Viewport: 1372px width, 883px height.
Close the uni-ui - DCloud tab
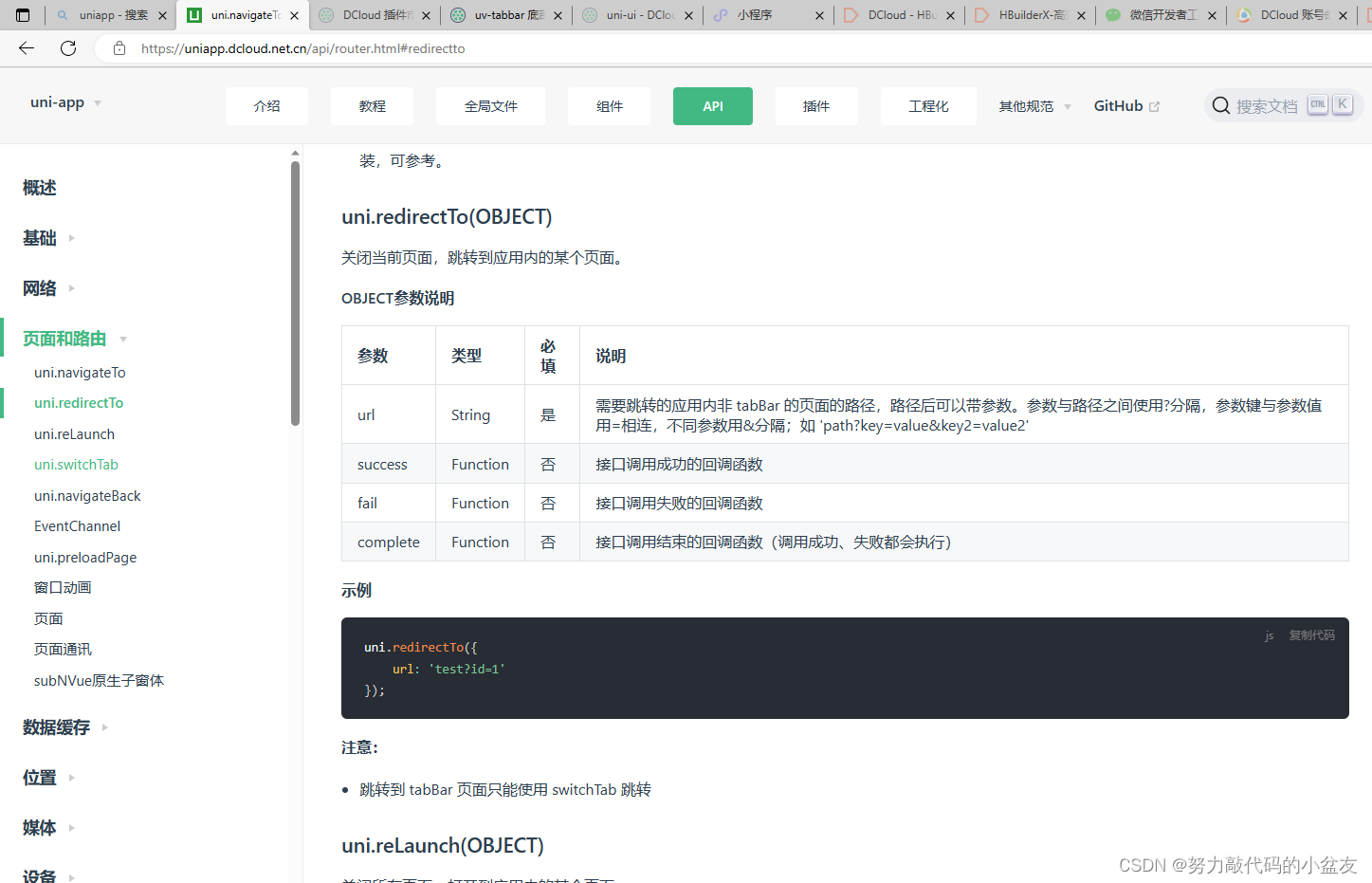(x=688, y=15)
